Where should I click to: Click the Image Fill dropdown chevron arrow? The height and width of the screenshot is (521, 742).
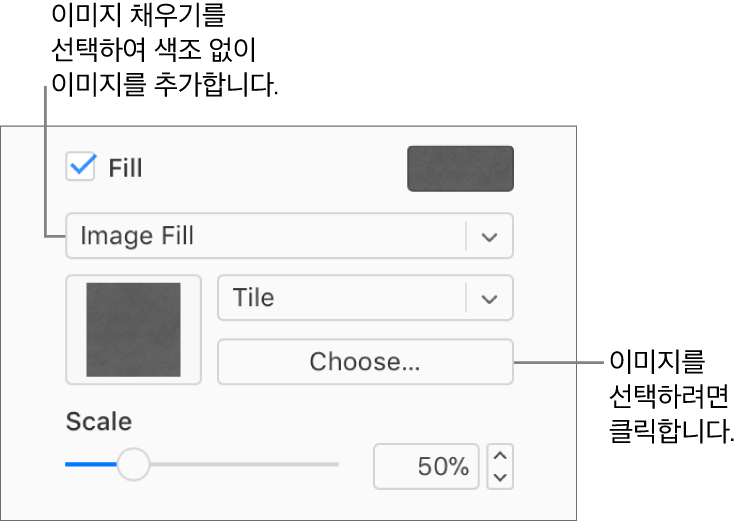click(489, 237)
